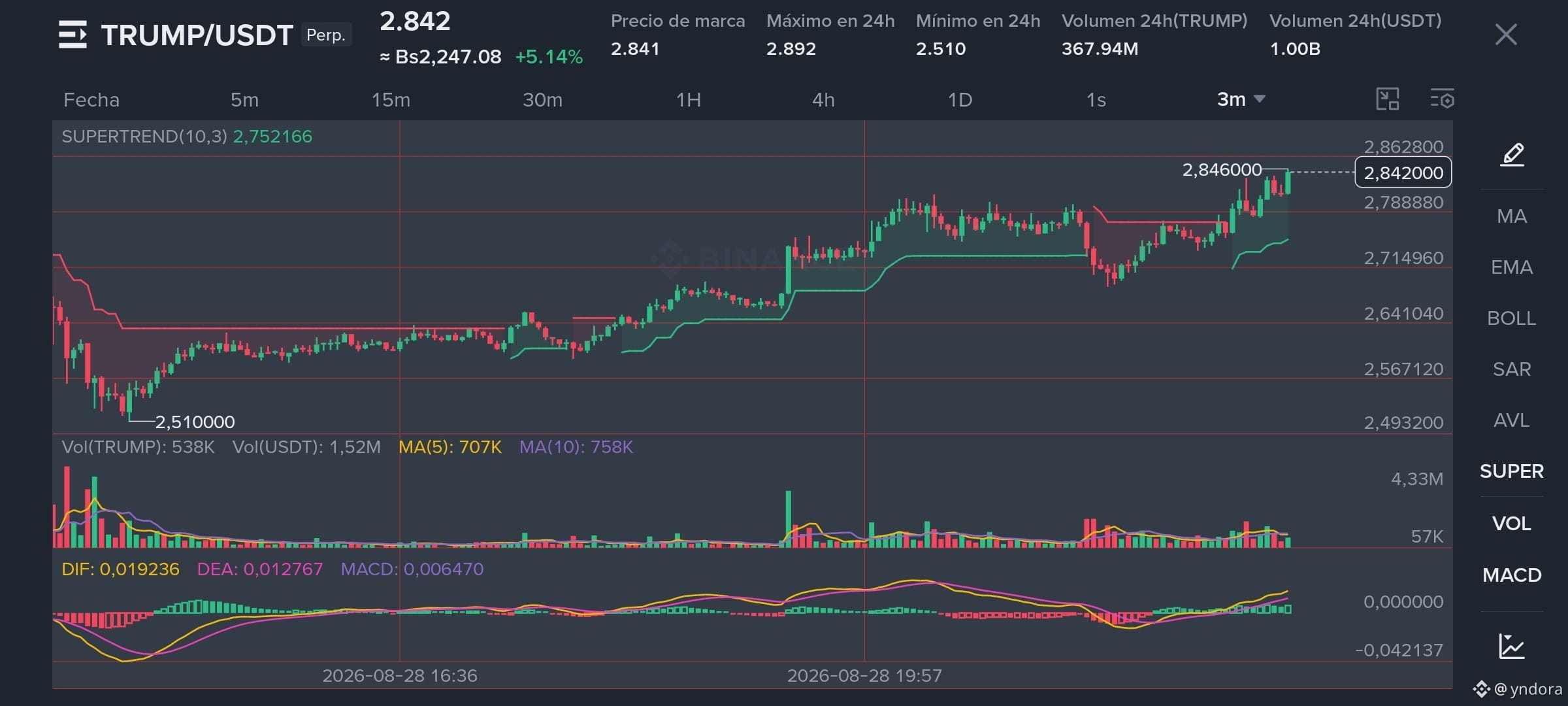Toggle the AVL indicator

[1512, 420]
